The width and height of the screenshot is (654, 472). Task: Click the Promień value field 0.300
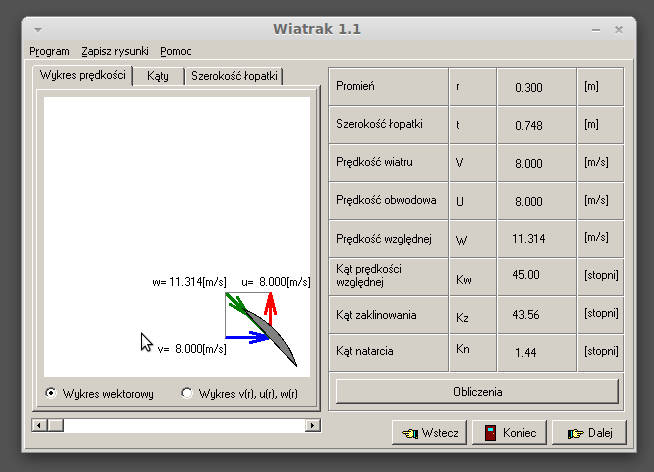tap(528, 87)
